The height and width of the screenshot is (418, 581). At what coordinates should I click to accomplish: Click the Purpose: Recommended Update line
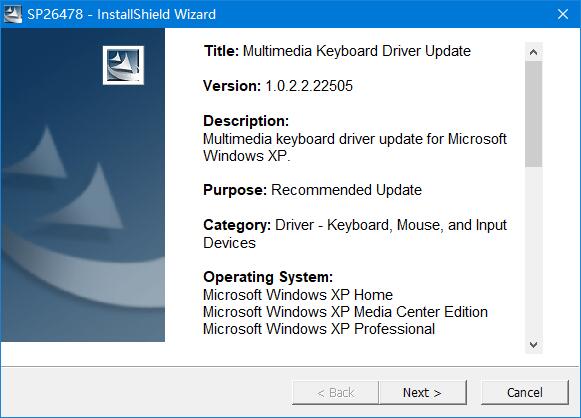tap(312, 190)
